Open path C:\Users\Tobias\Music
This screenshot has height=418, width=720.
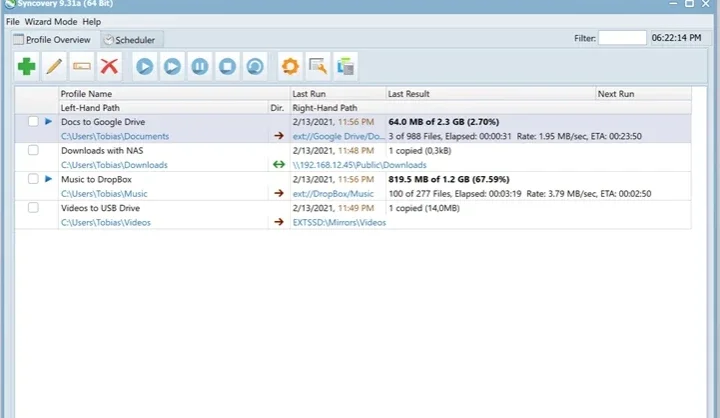click(104, 193)
